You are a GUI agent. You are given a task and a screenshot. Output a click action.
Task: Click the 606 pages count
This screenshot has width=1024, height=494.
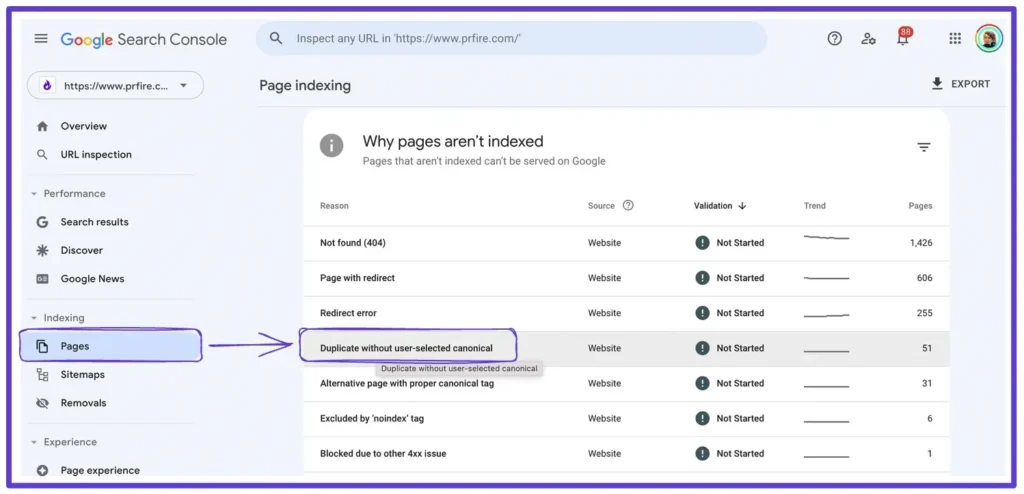tap(925, 278)
